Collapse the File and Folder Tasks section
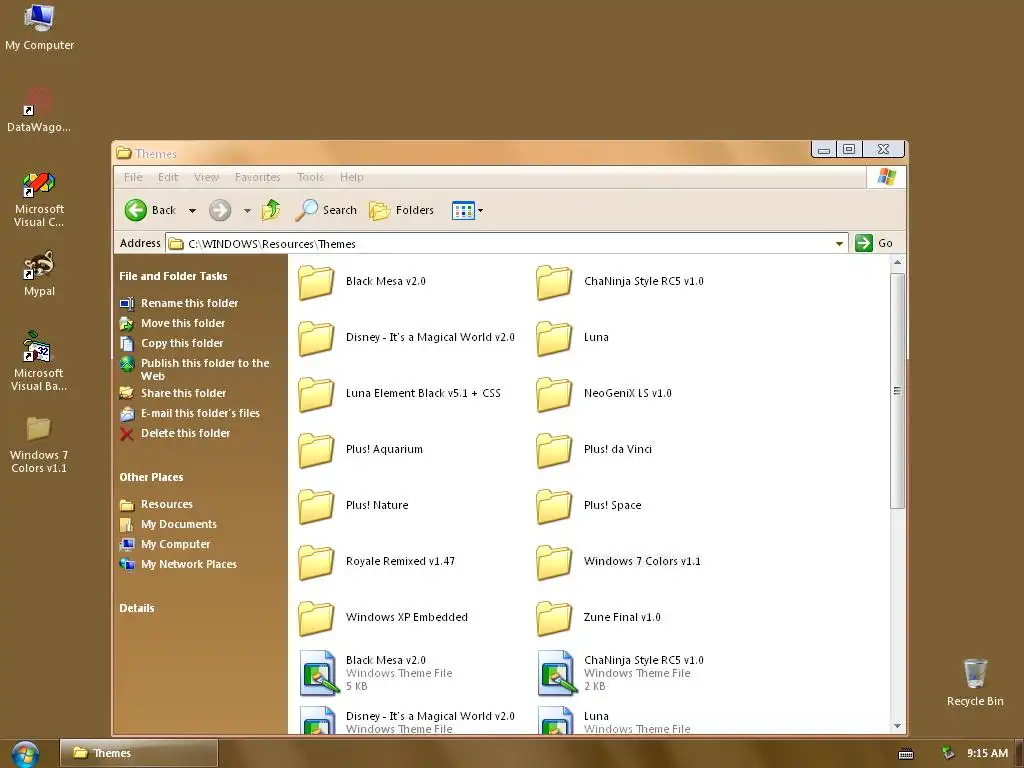 pyautogui.click(x=173, y=276)
